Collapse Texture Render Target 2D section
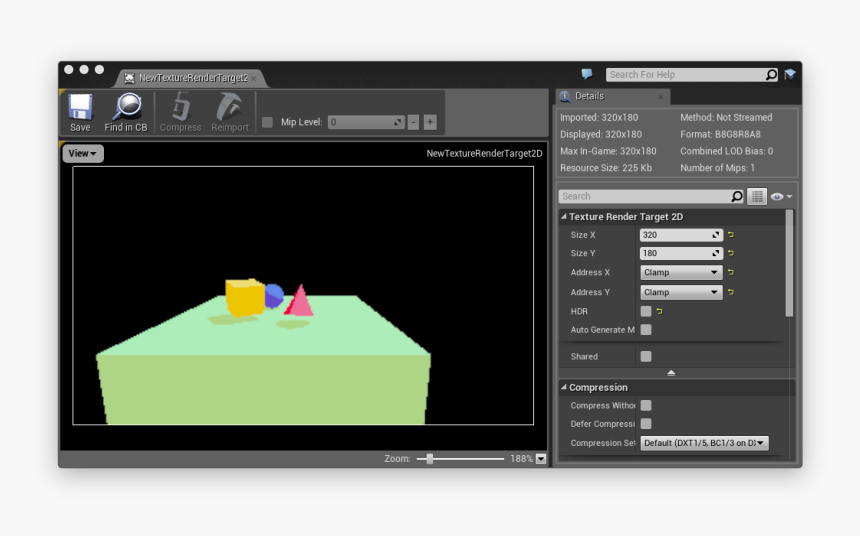This screenshot has width=860, height=536. click(563, 217)
